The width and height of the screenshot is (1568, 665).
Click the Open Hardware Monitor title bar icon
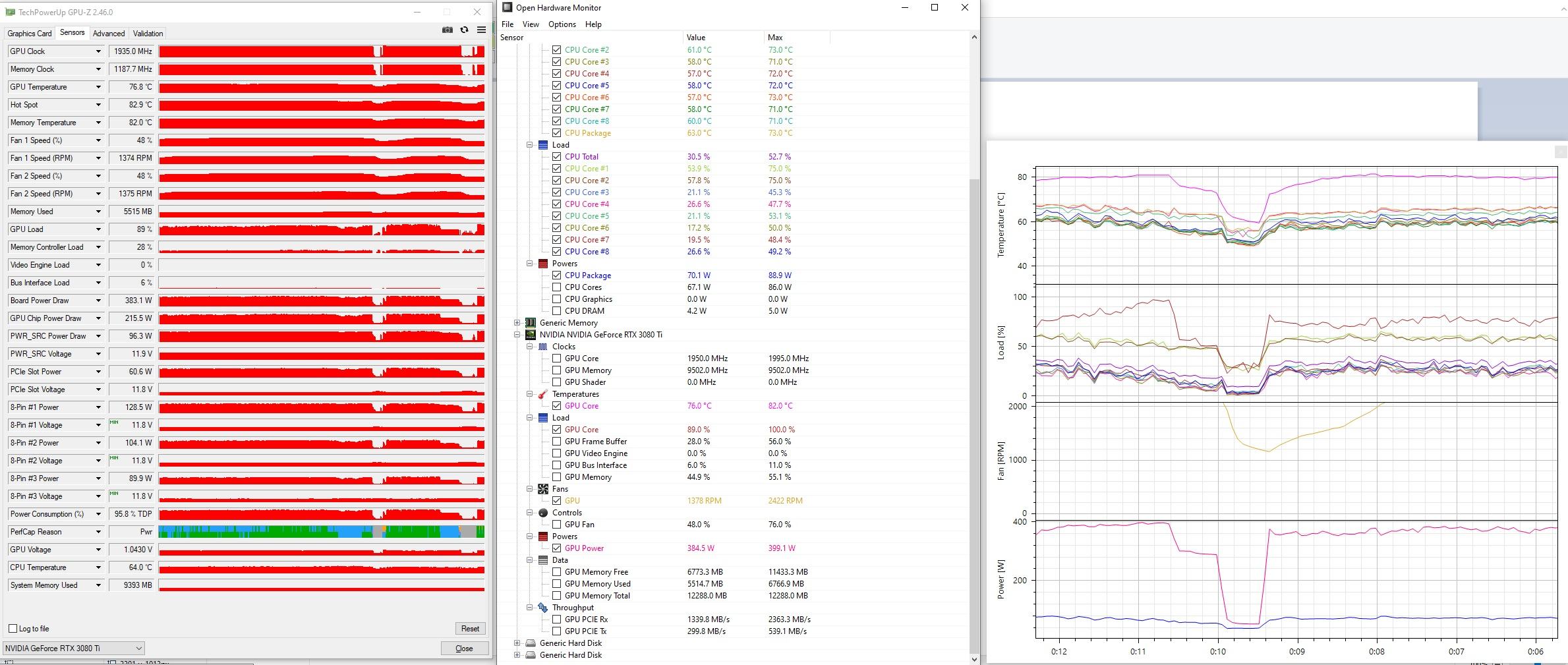tap(507, 7)
